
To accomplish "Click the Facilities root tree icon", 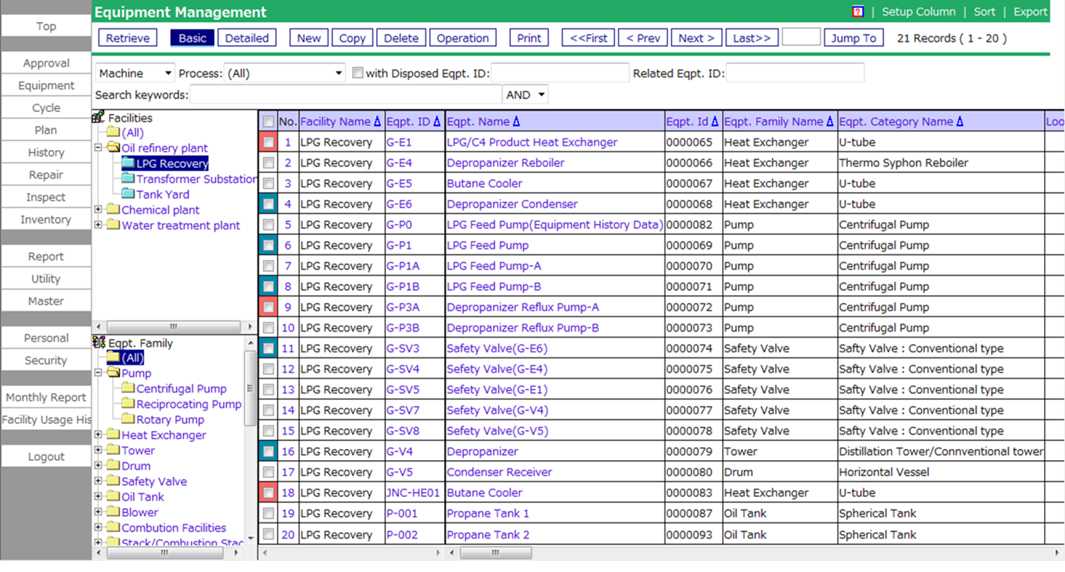I will (x=99, y=117).
